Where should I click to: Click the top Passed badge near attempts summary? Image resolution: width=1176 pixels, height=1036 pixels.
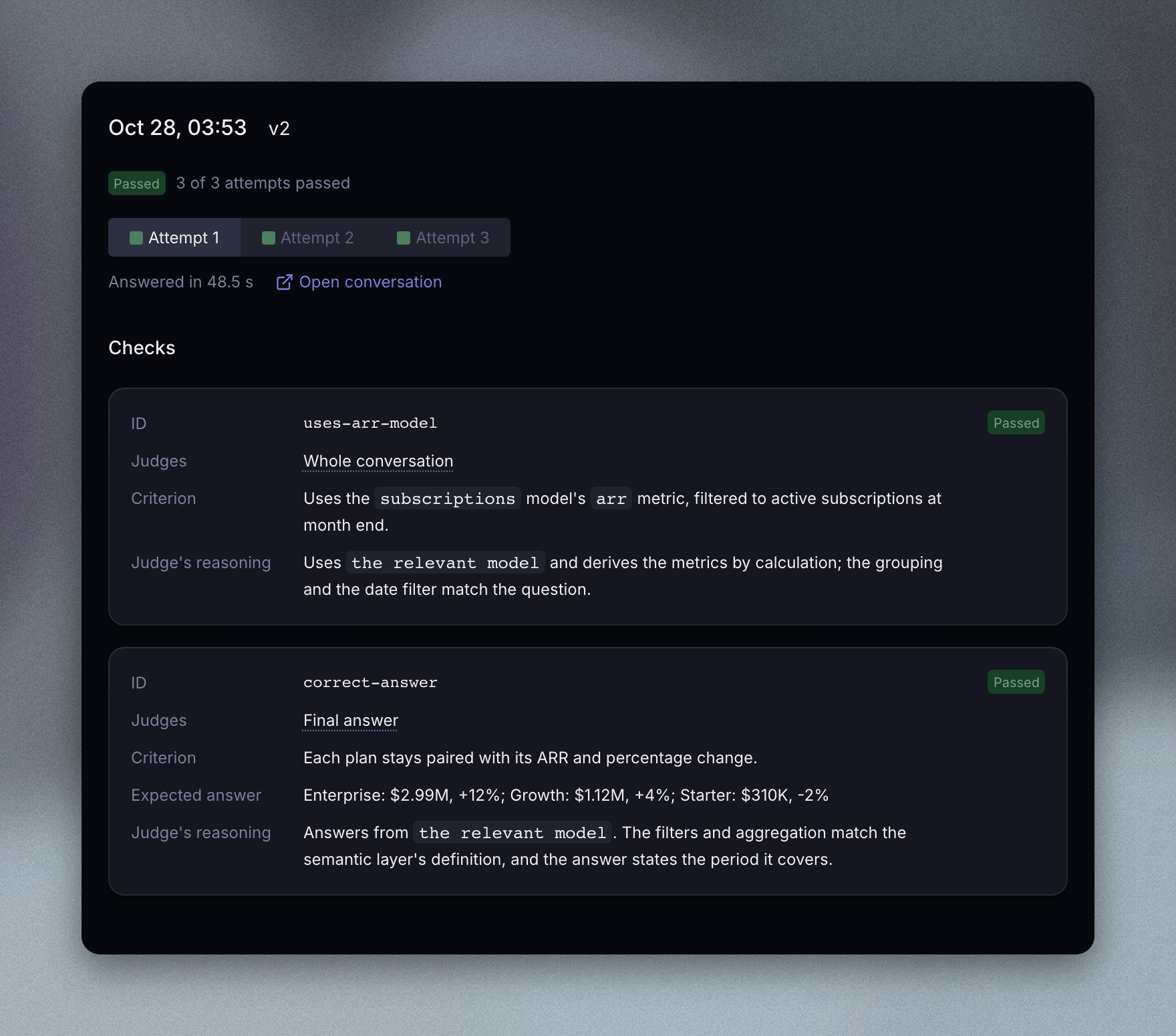[137, 183]
